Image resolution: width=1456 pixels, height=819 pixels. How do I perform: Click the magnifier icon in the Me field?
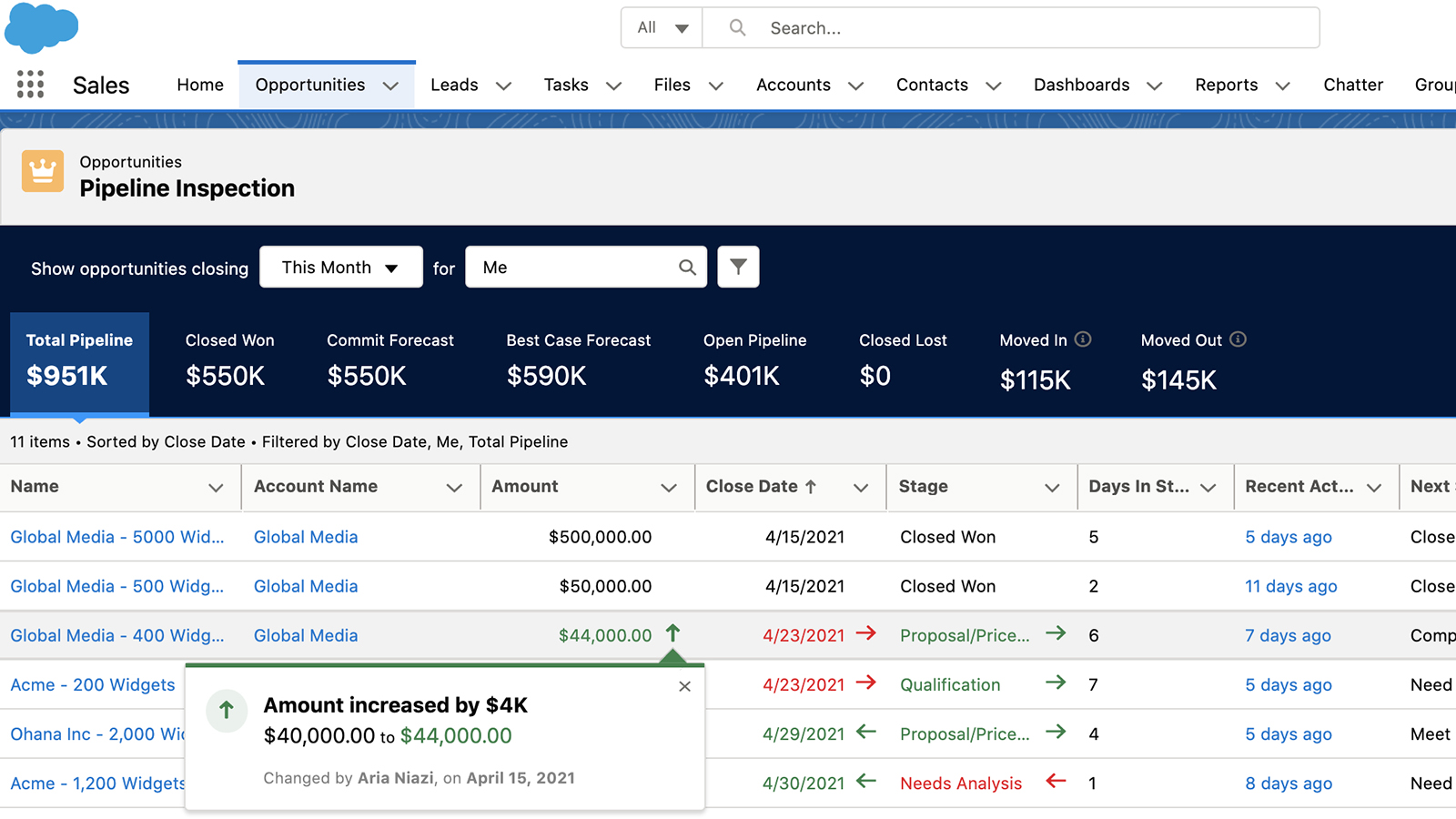[687, 267]
